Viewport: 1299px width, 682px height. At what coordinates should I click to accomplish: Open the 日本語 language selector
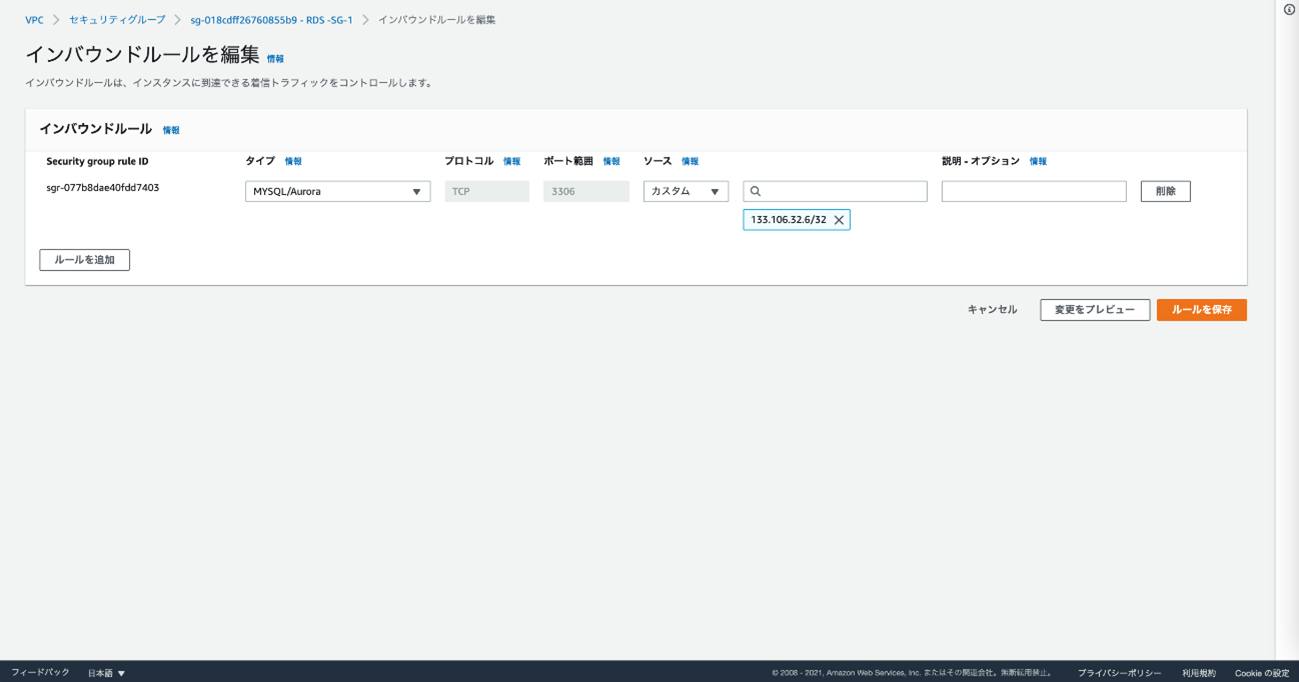[x=106, y=673]
